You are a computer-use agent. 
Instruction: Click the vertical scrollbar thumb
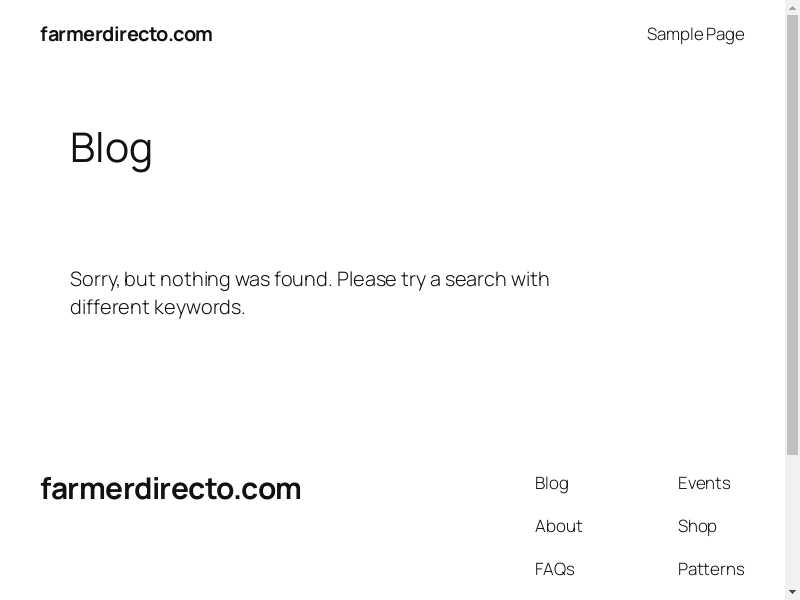click(x=792, y=230)
